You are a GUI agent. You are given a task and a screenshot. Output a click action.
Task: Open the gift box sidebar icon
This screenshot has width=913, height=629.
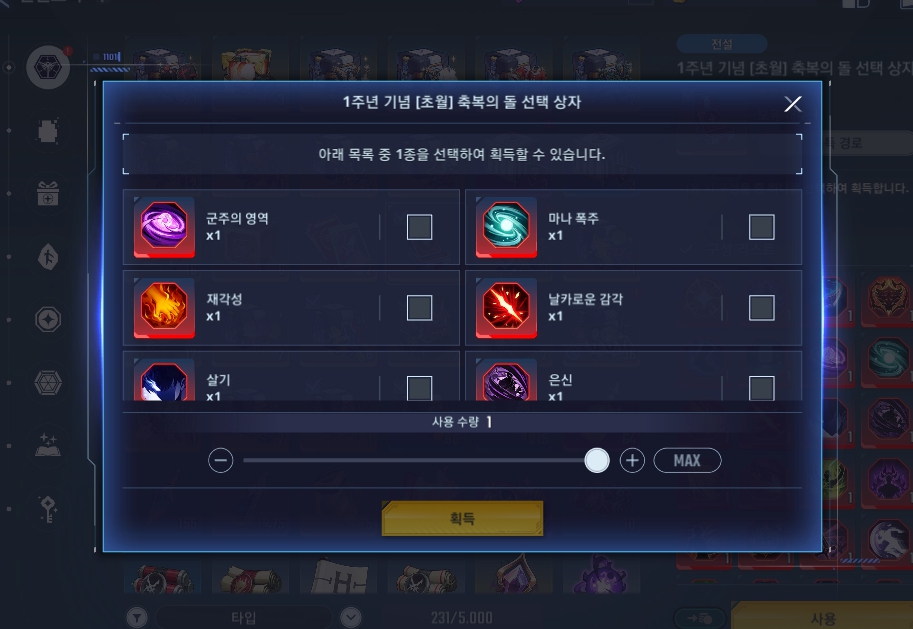coord(48,193)
